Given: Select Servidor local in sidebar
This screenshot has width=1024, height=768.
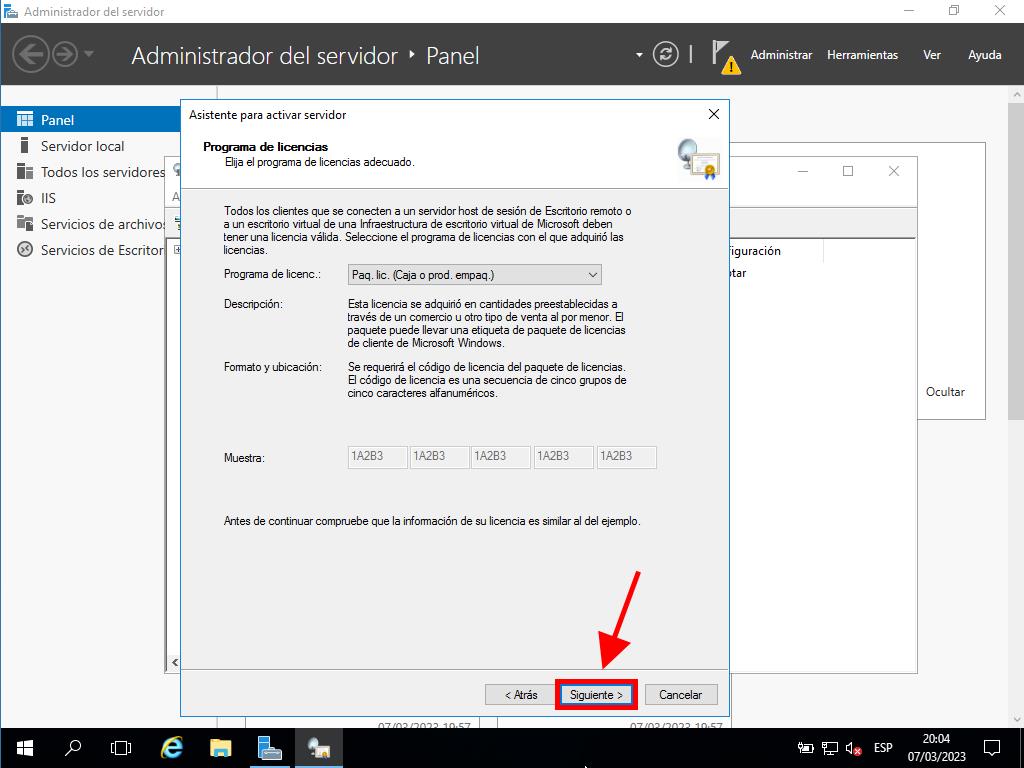Looking at the screenshot, I should [82, 146].
